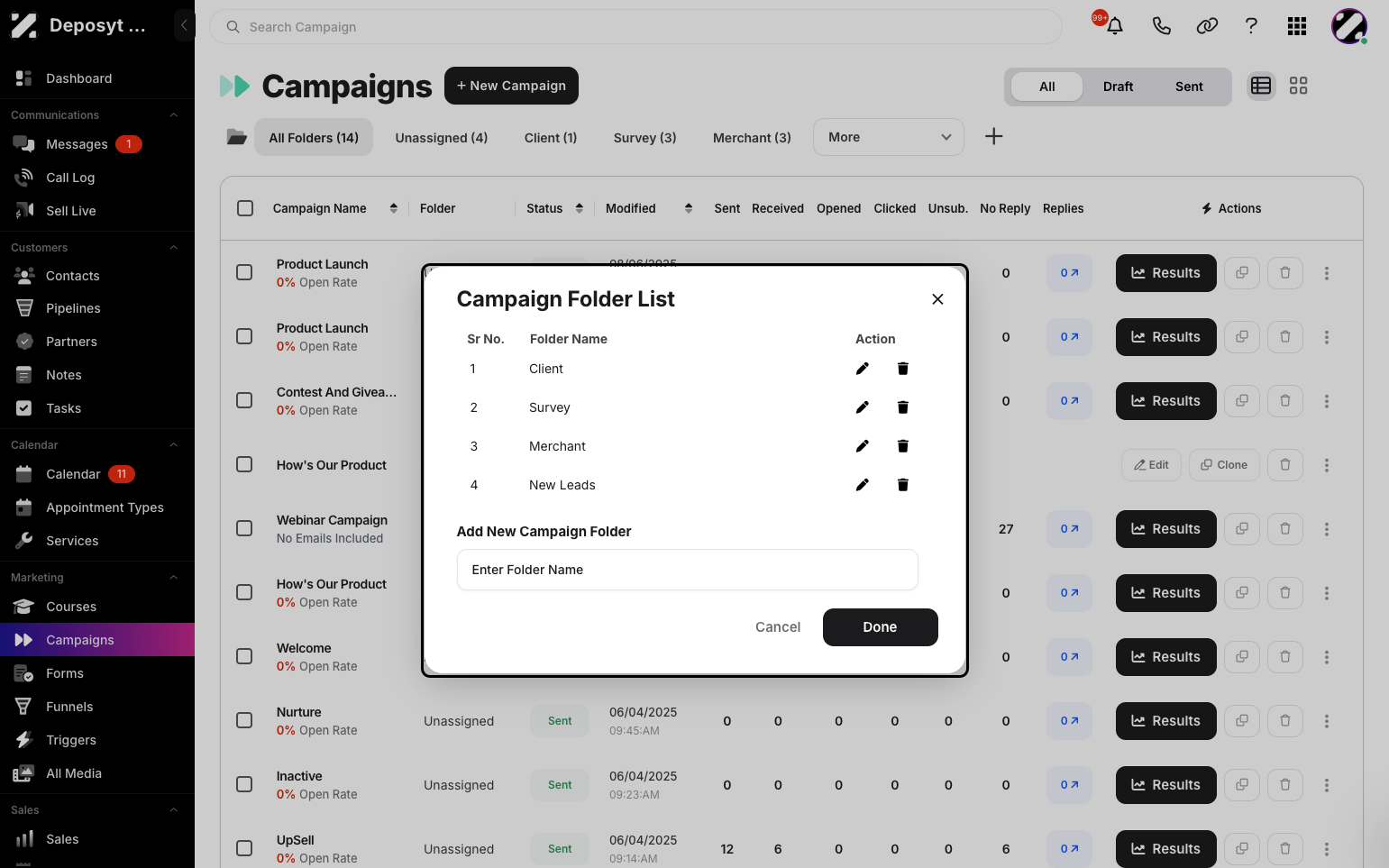Collapse the Communications sidebar section
Screen dimensions: 1389x868
pos(174,115)
